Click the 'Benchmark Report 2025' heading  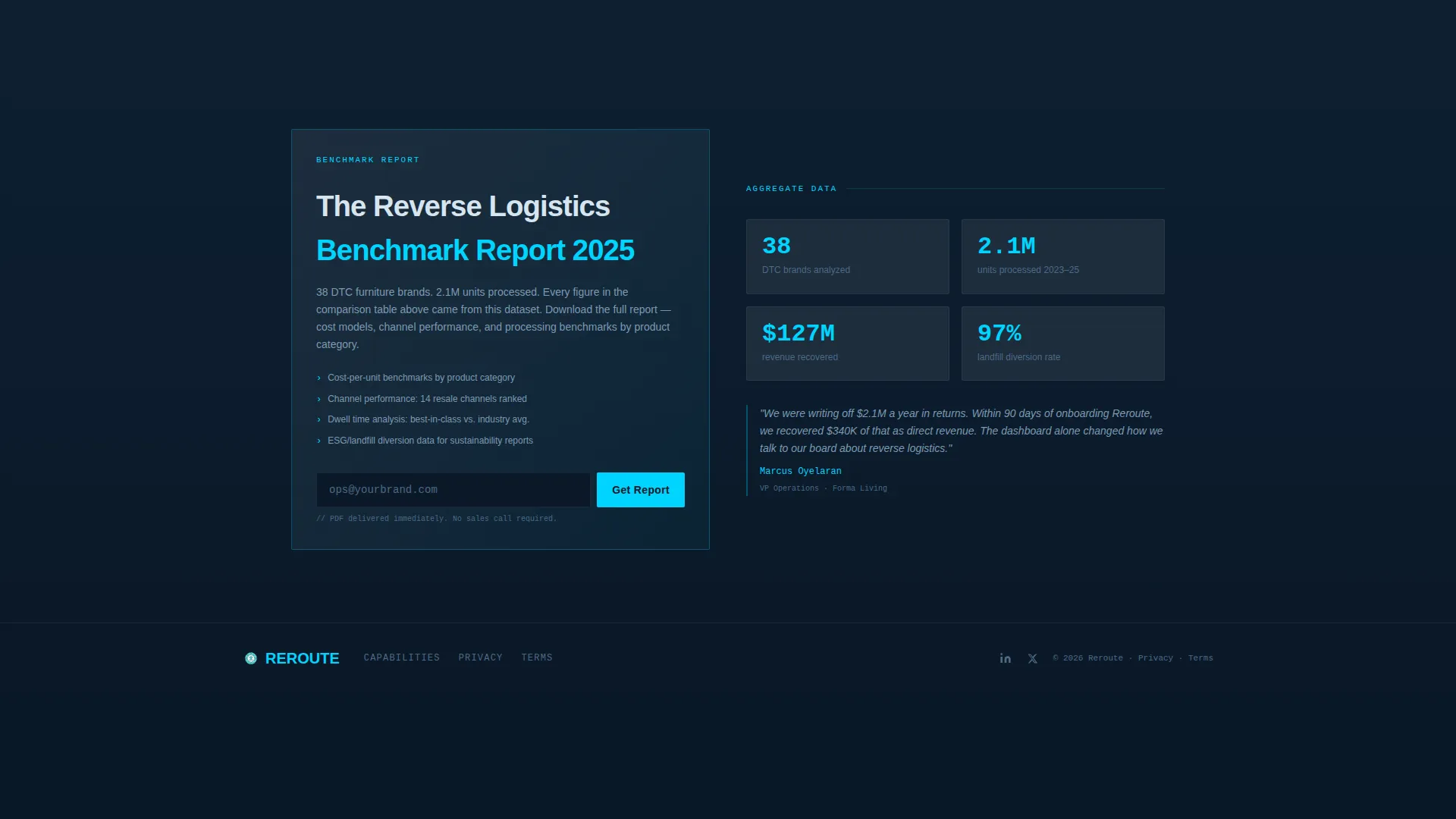tap(475, 250)
